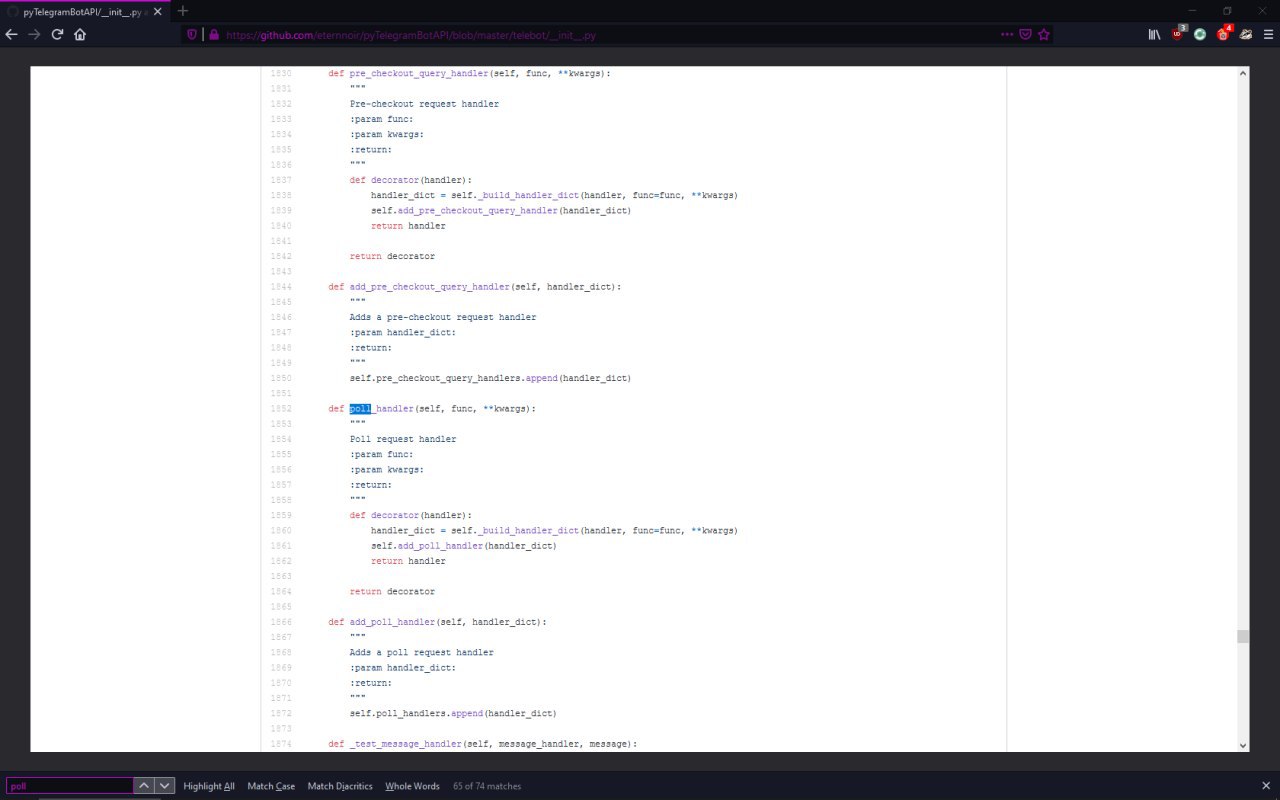
Task: Open page actions three-dot menu
Action: (x=1007, y=34)
